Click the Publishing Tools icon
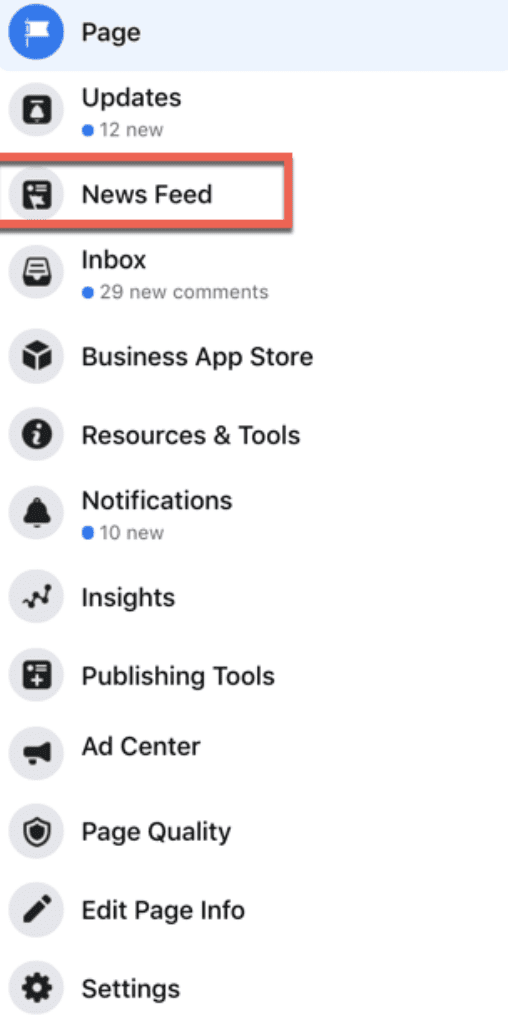508x1030 pixels. point(36,675)
